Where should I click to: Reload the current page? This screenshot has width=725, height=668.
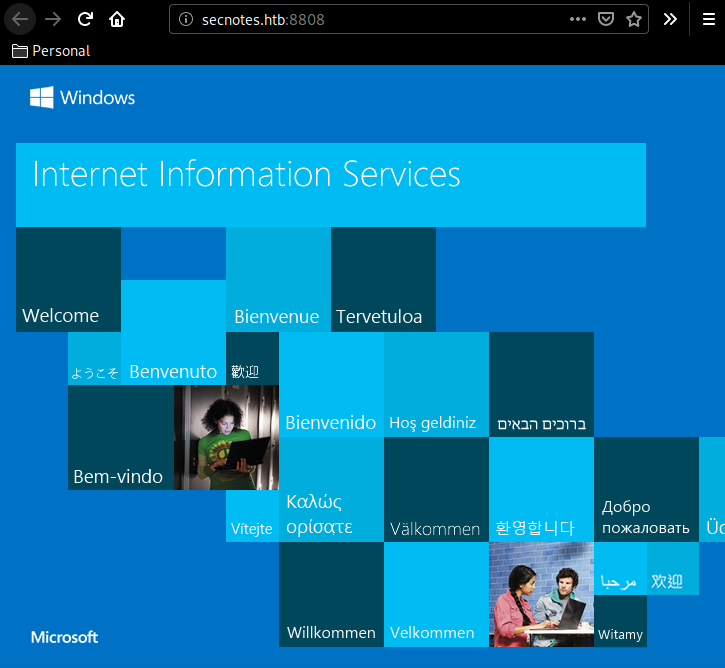click(85, 19)
